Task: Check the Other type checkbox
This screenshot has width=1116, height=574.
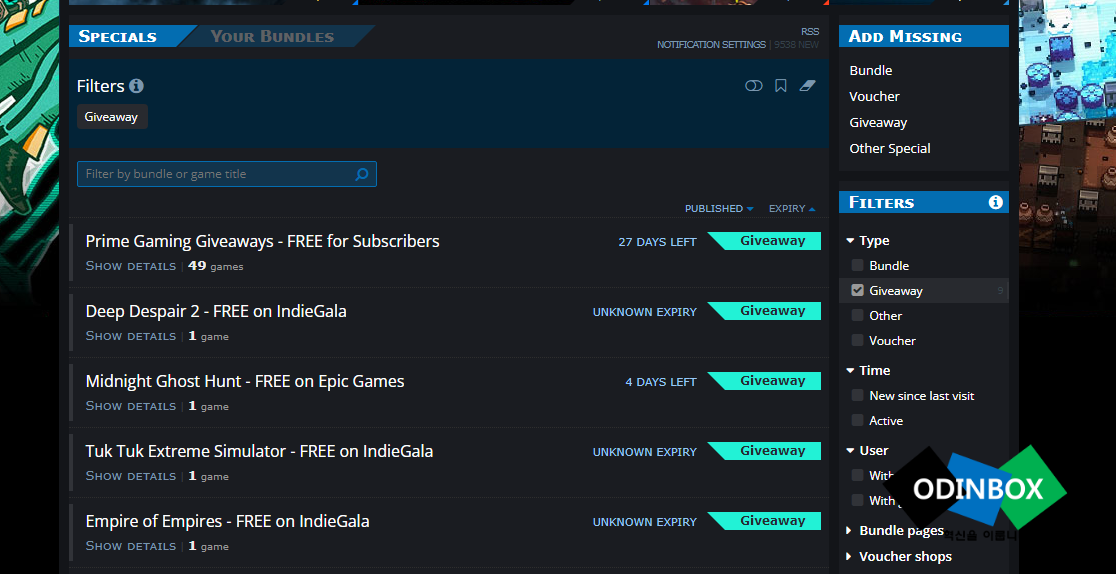Action: [x=857, y=315]
